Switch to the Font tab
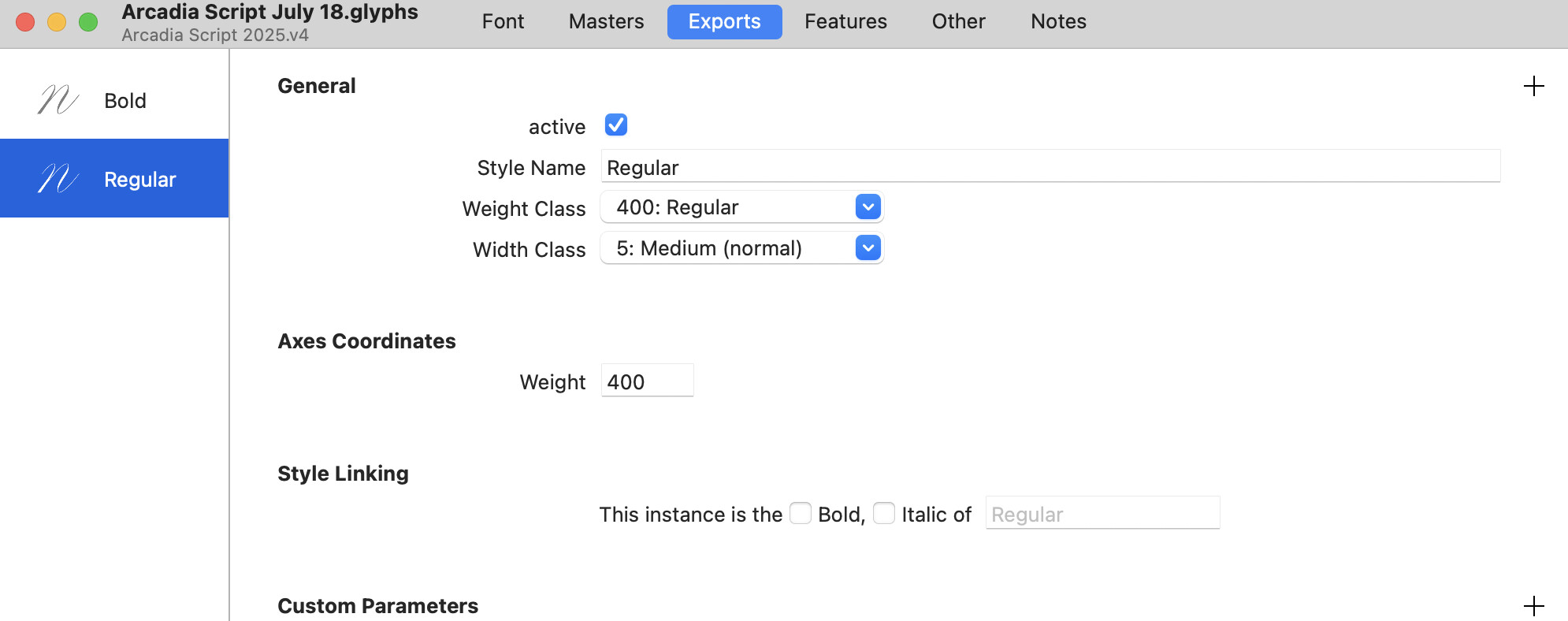Image resolution: width=1568 pixels, height=621 pixels. coord(503,21)
